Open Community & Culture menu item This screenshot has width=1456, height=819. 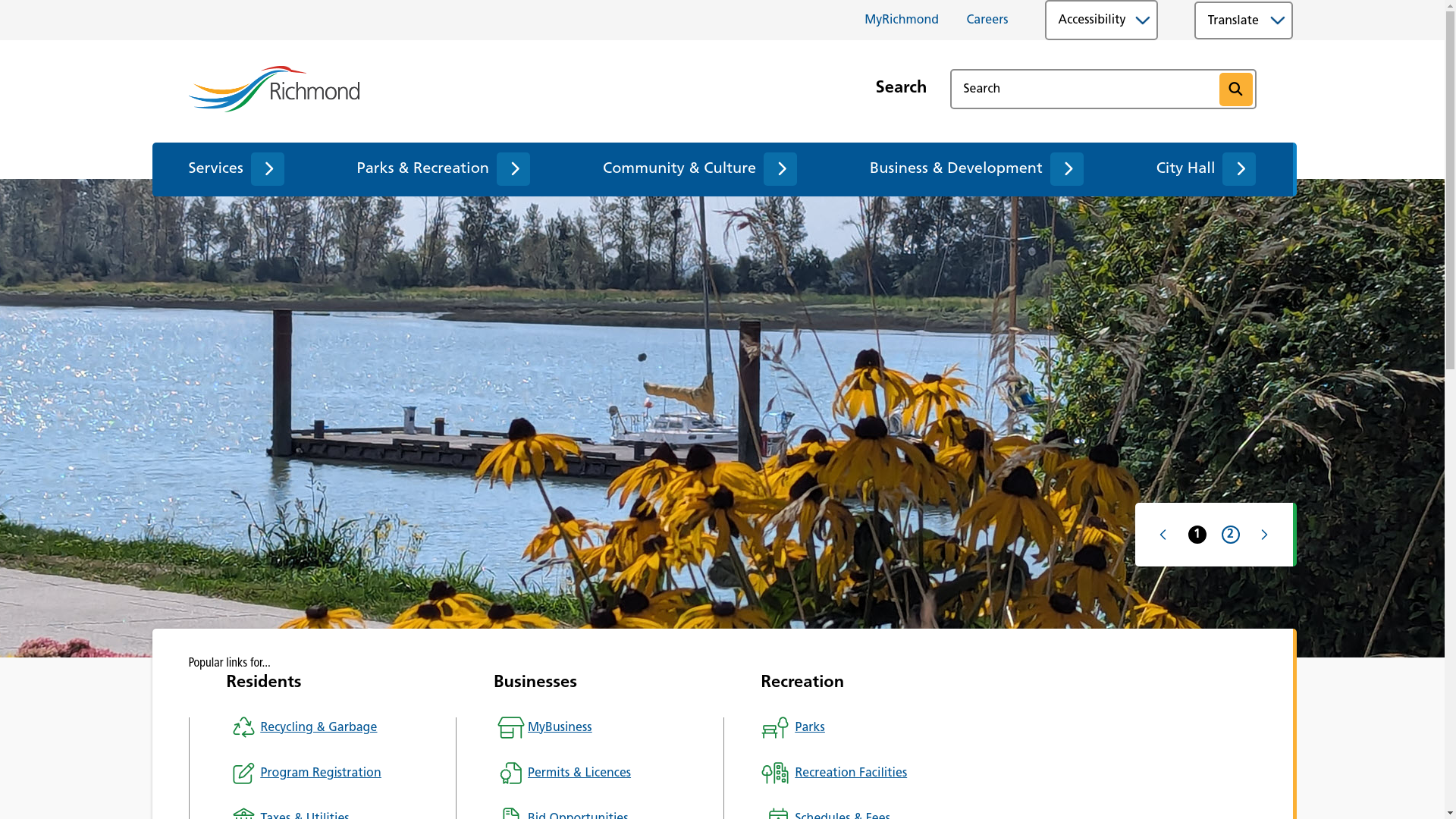[679, 168]
